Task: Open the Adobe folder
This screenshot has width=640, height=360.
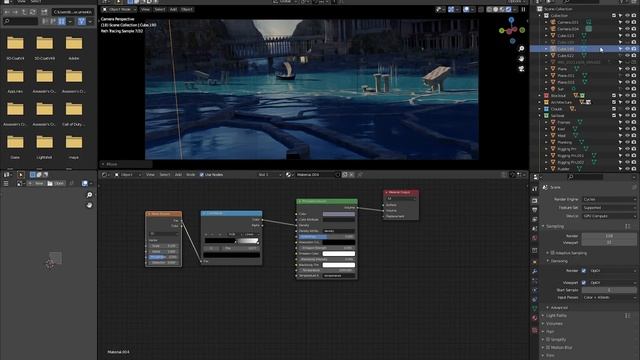Action: pyautogui.click(x=74, y=47)
